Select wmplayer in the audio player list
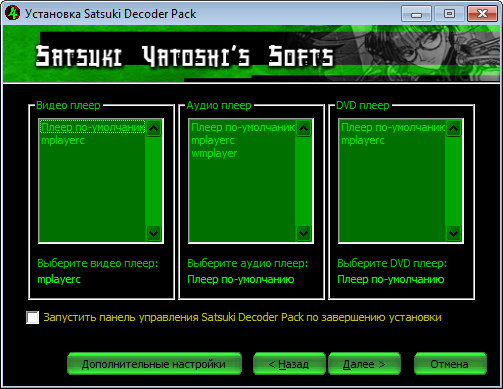Image resolution: width=503 pixels, height=389 pixels. click(214, 153)
